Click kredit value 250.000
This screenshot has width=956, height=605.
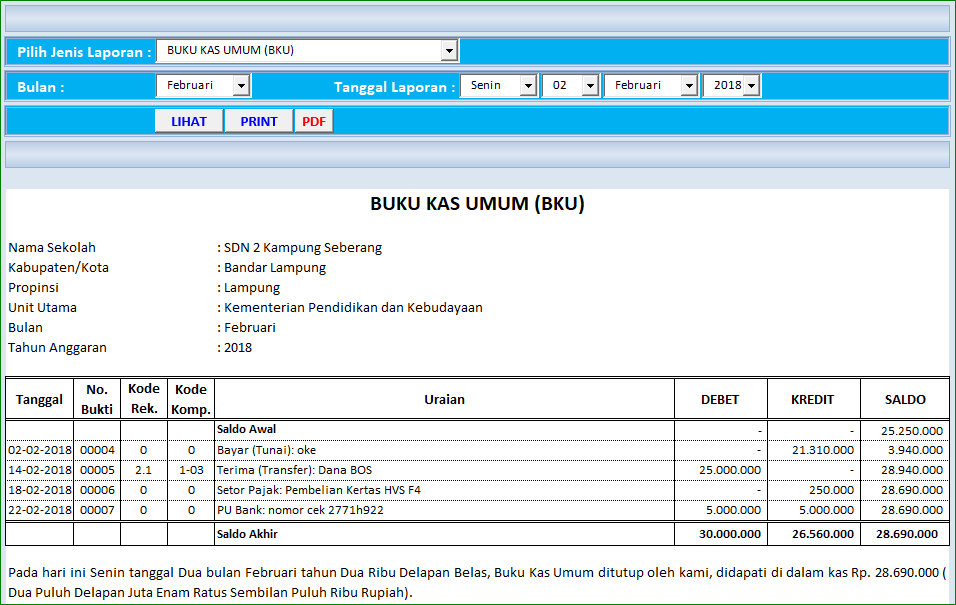click(x=831, y=490)
